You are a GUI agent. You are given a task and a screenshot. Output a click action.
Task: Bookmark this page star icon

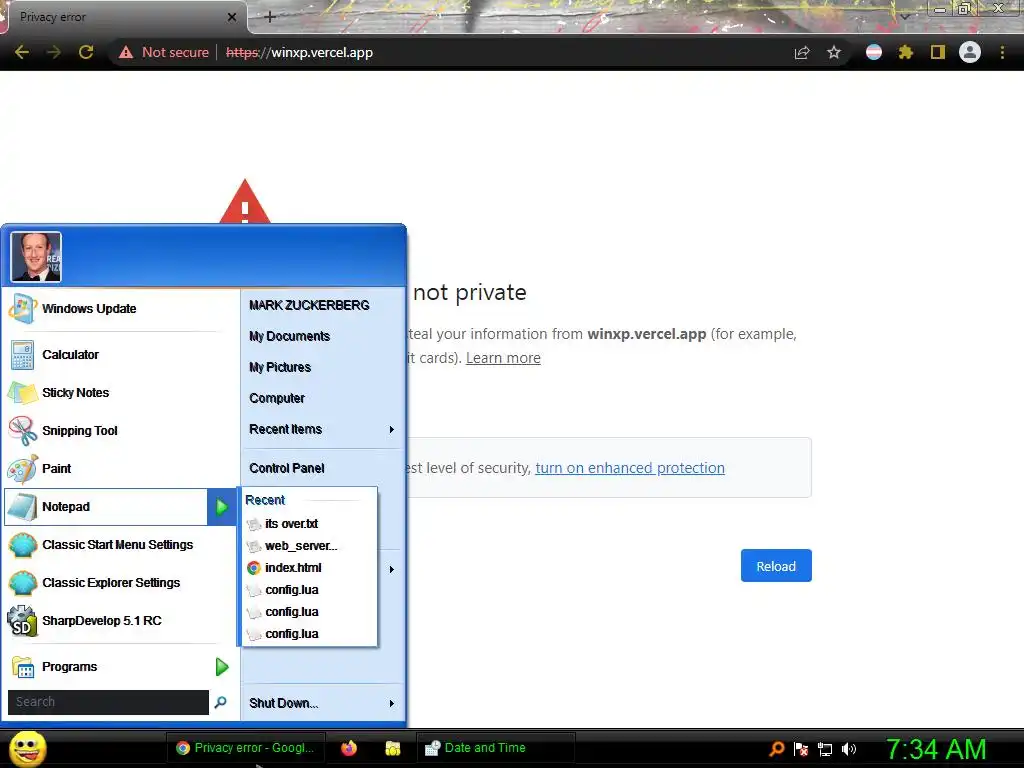click(x=834, y=52)
